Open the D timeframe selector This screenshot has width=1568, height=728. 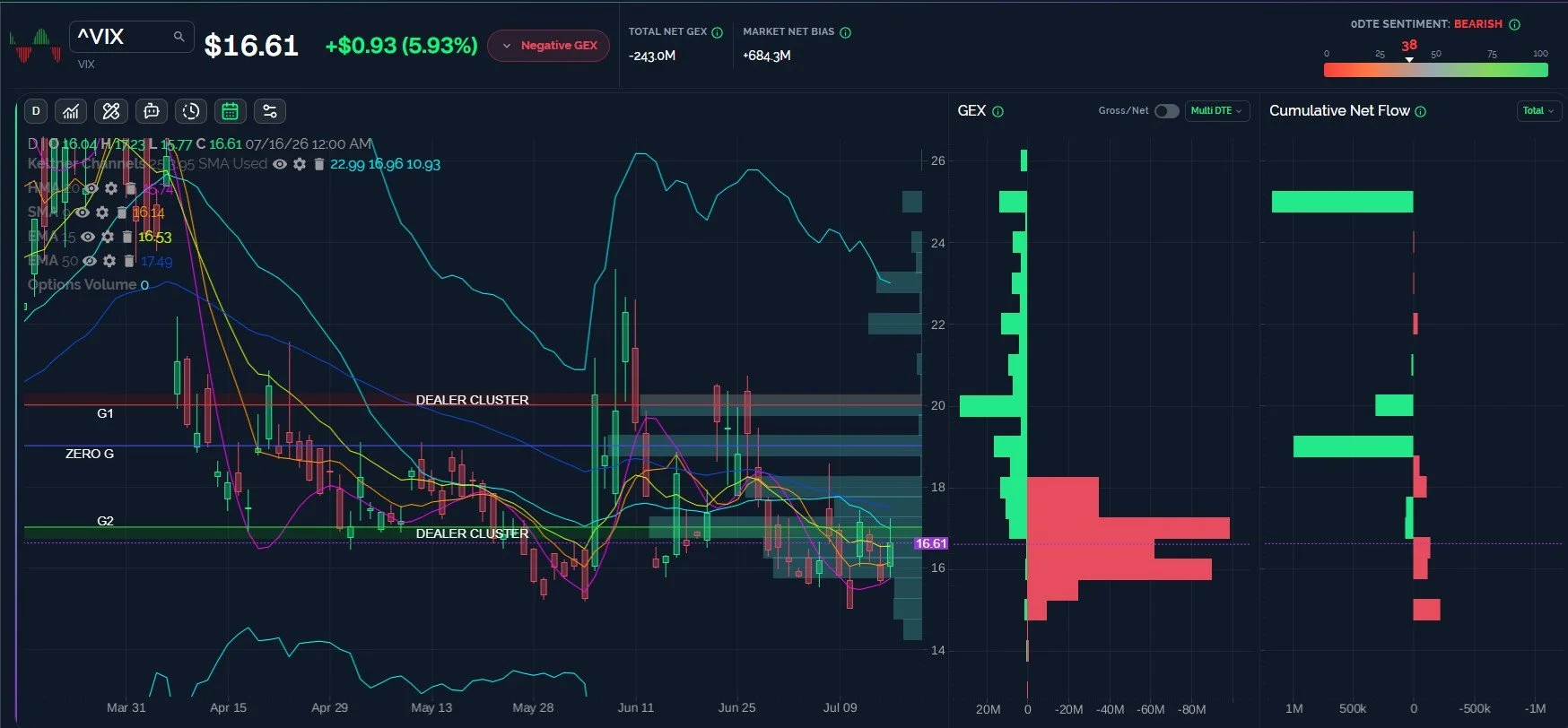36,111
